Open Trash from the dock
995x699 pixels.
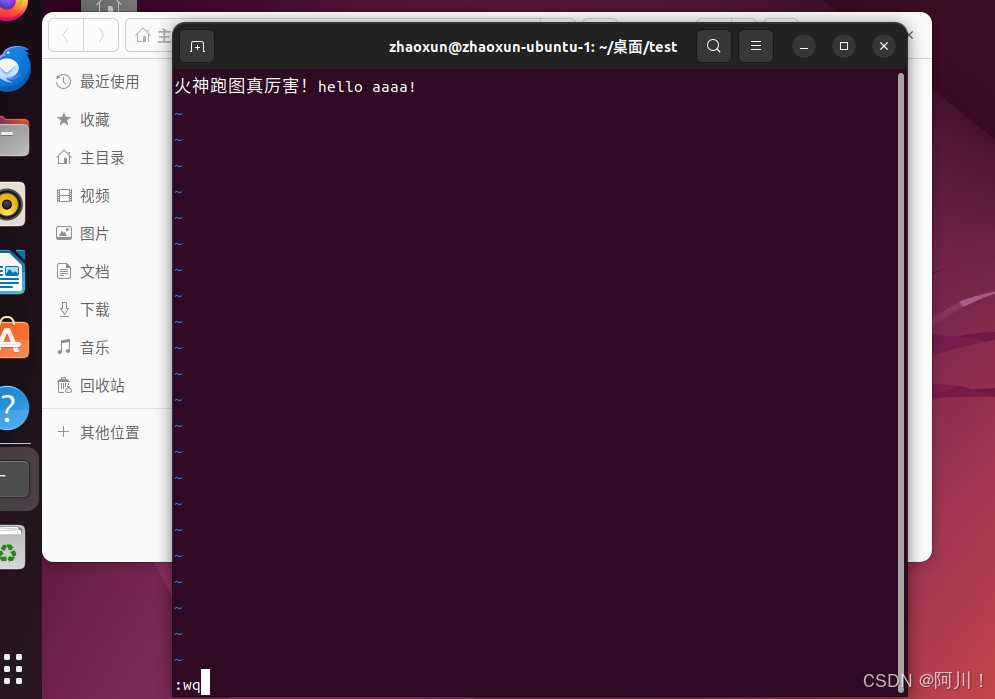(13, 548)
